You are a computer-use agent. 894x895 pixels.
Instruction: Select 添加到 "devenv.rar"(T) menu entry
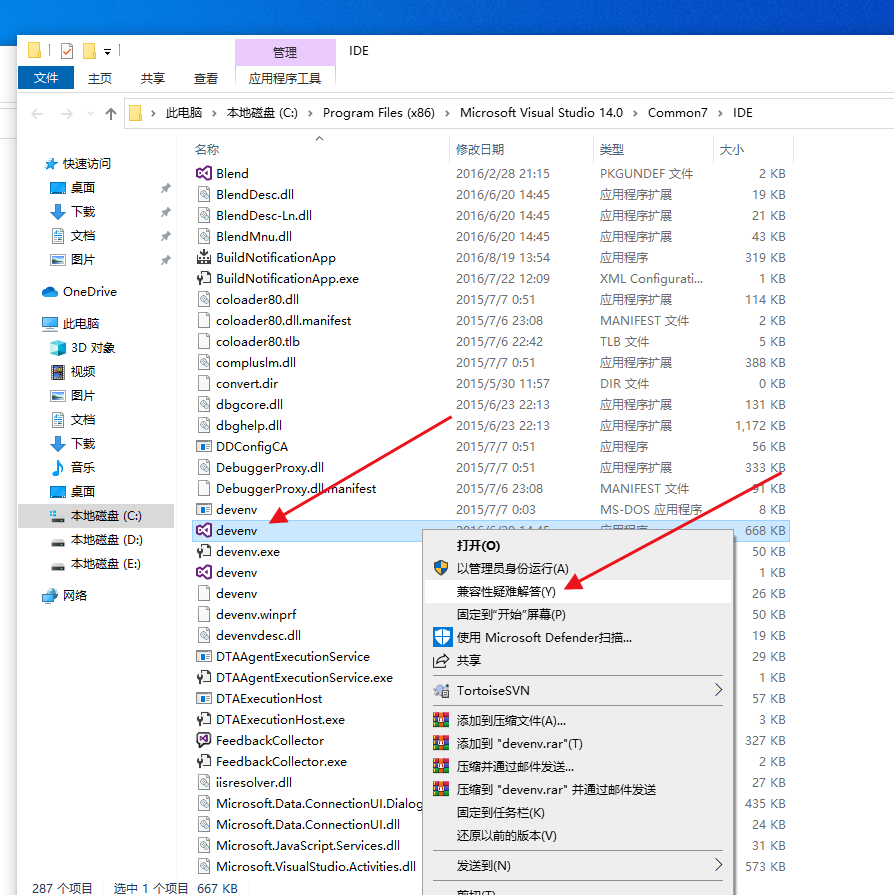point(578,743)
